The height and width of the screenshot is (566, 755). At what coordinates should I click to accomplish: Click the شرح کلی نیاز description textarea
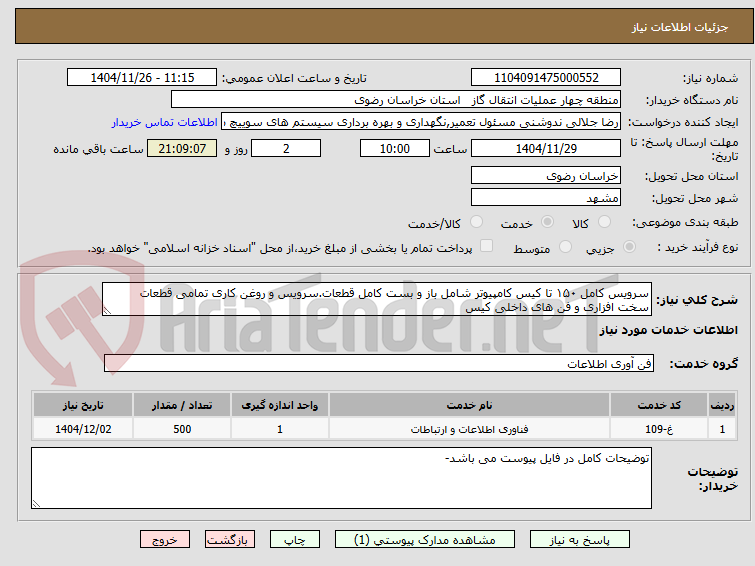(377, 300)
